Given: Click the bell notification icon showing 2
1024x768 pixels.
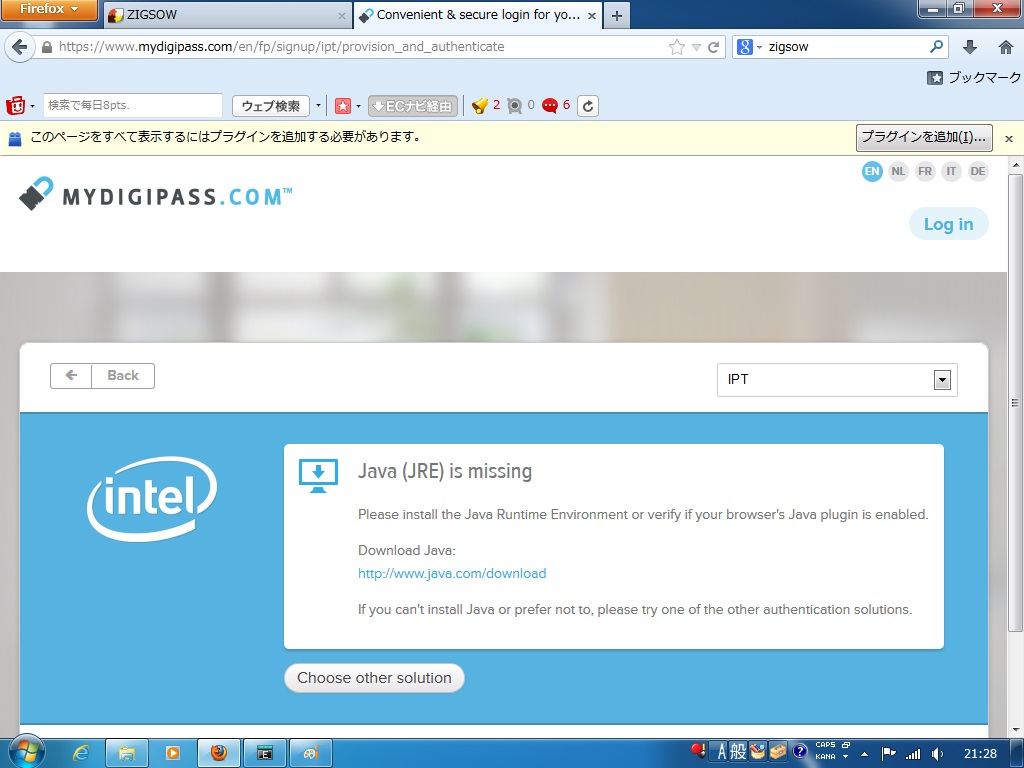Looking at the screenshot, I should (480, 105).
